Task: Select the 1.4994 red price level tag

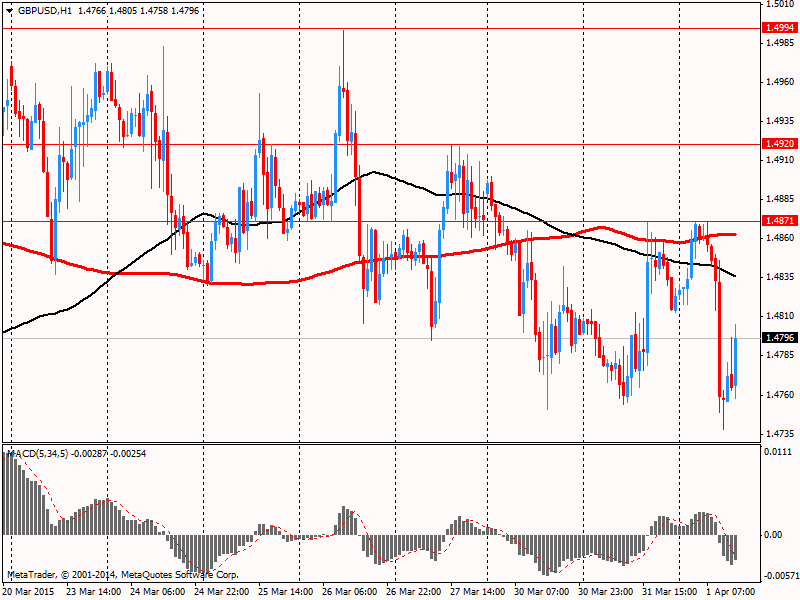Action: point(780,28)
